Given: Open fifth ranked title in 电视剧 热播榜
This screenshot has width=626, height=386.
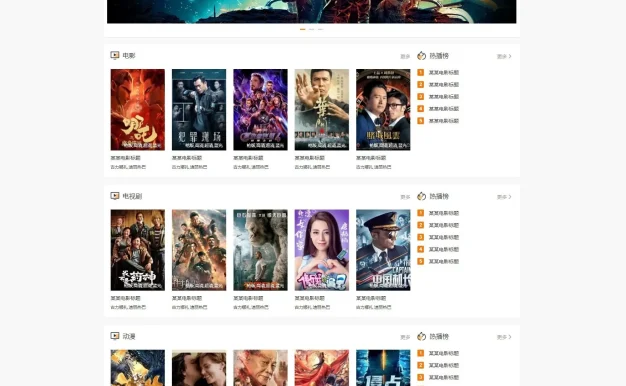Looking at the screenshot, I should pyautogui.click(x=444, y=261).
